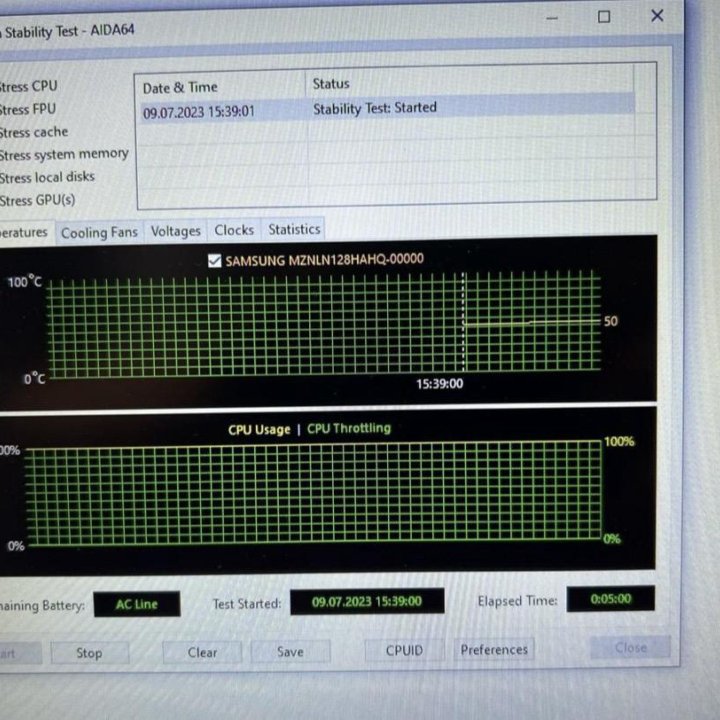Click the 15:39:00 timeline marker on temperature graph
This screenshot has width=720, height=720.
click(x=439, y=383)
